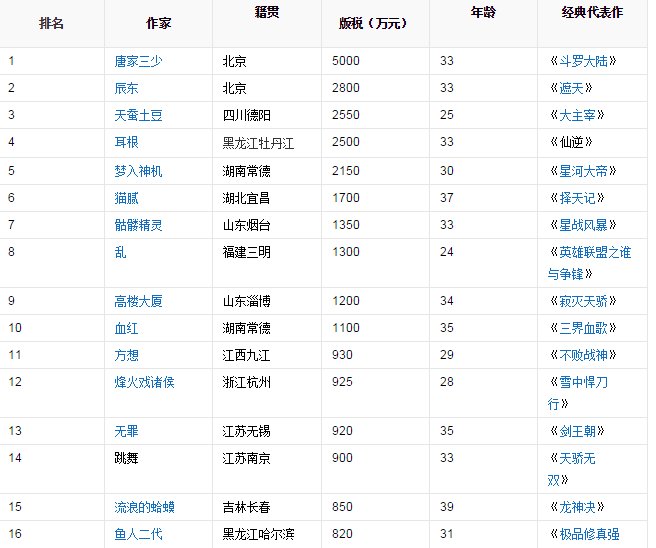
Task: Click author link 骷髅精灵
Action: click(138, 225)
